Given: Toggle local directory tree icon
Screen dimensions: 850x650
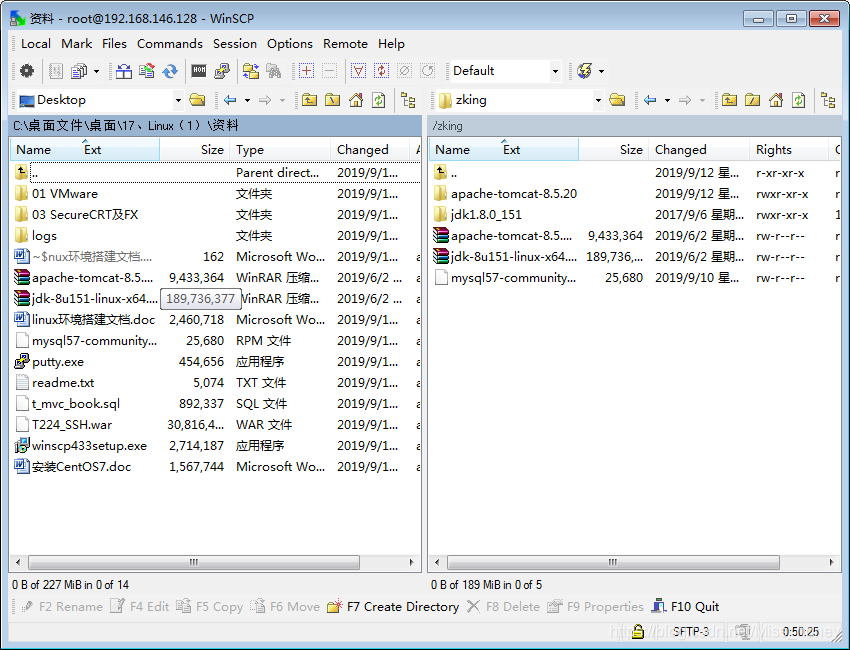Looking at the screenshot, I should [x=408, y=100].
